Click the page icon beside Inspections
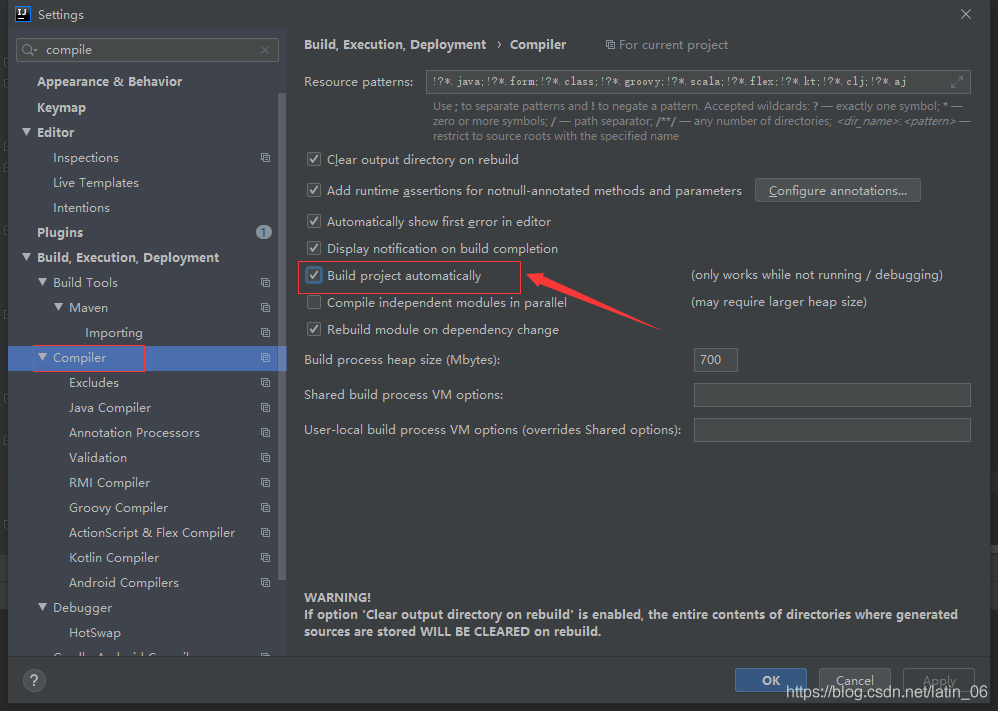Viewport: 998px width, 711px height. coord(265,157)
